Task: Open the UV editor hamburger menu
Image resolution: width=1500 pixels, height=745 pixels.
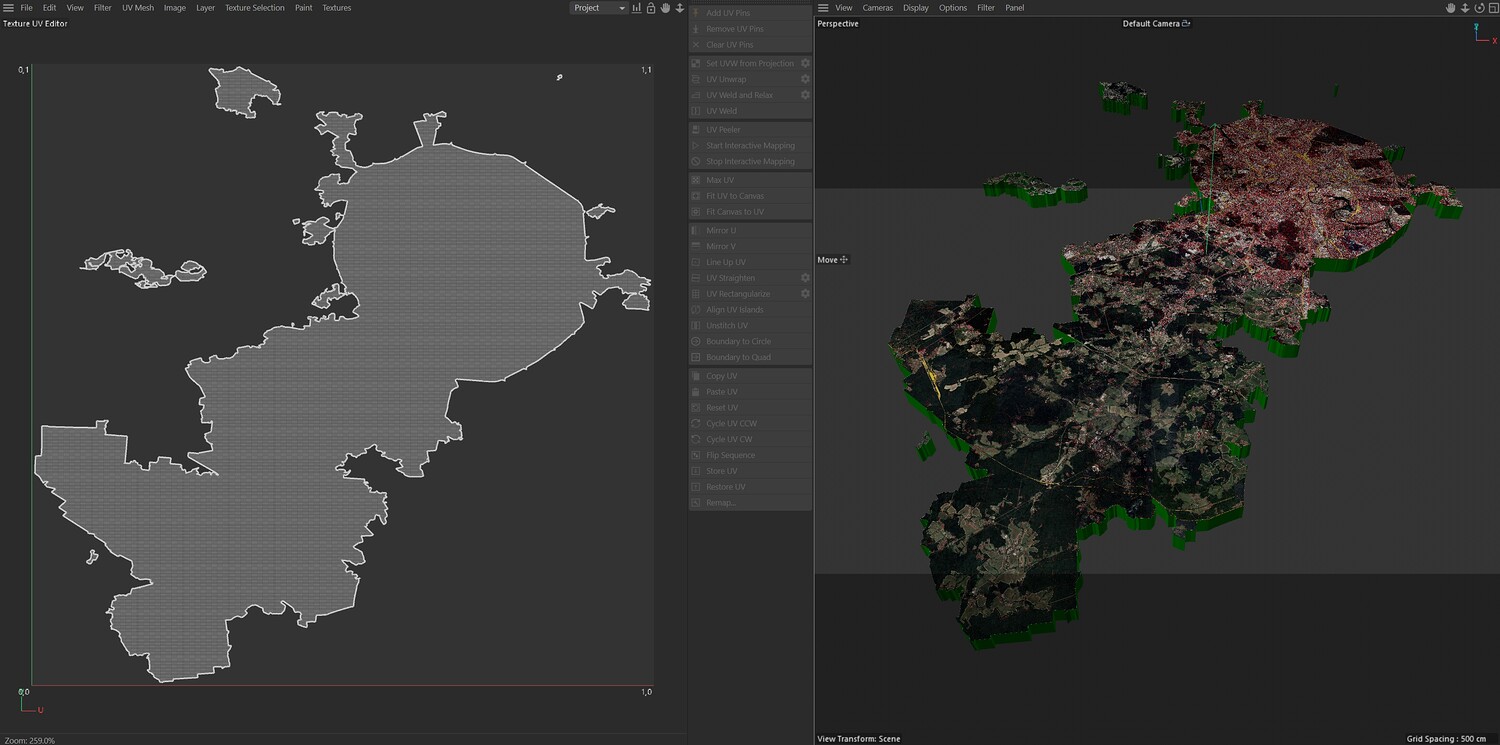Action: (8, 8)
